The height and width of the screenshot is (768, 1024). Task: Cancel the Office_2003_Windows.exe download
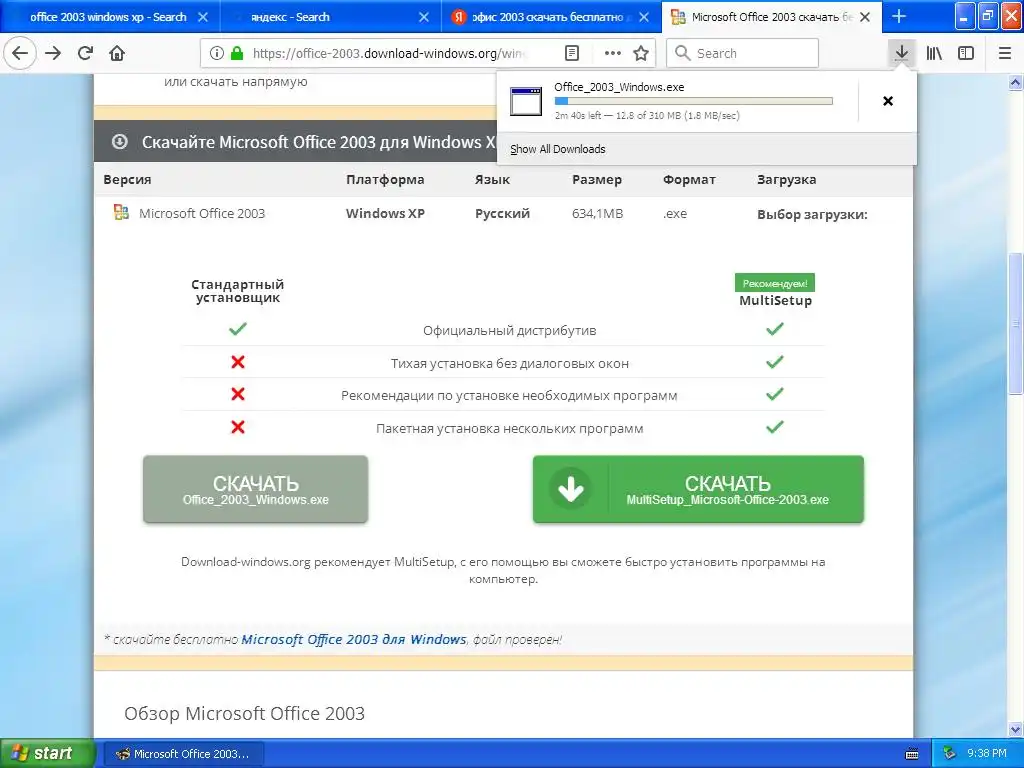888,101
